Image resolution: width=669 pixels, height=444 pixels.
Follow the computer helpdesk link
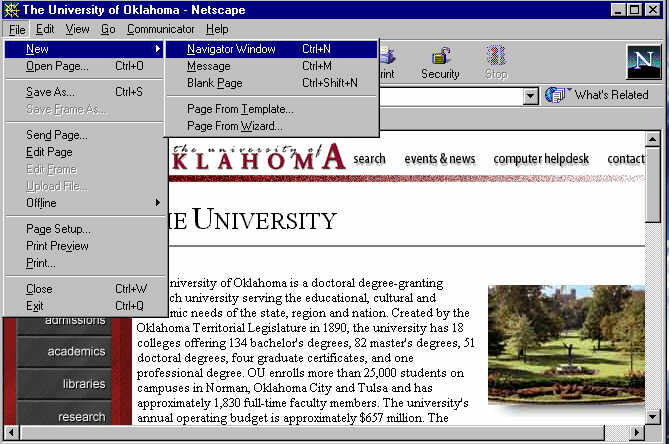point(541,159)
